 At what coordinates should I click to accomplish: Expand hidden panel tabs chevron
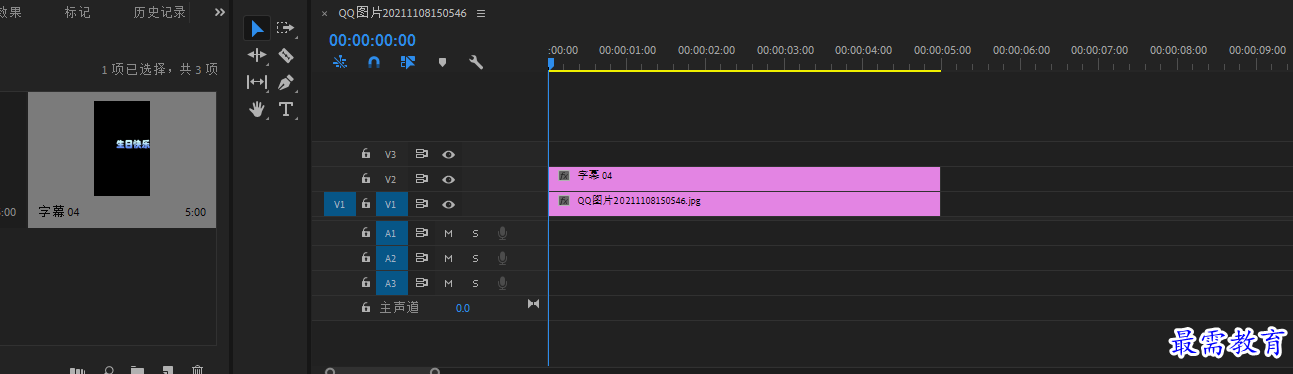[x=220, y=13]
